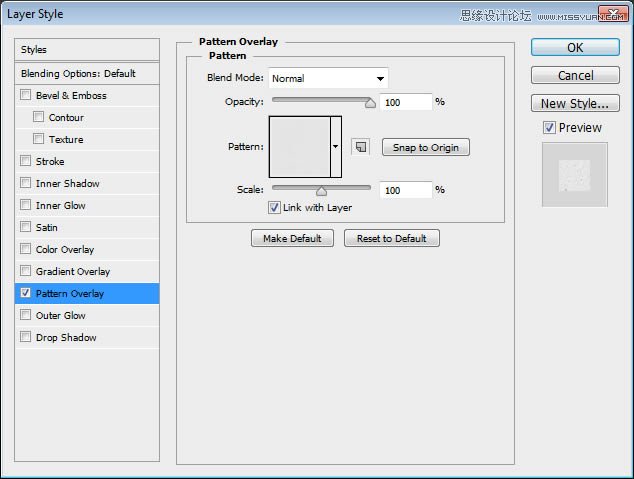This screenshot has width=634, height=479.
Task: Toggle the Preview checkbox
Action: (x=549, y=128)
